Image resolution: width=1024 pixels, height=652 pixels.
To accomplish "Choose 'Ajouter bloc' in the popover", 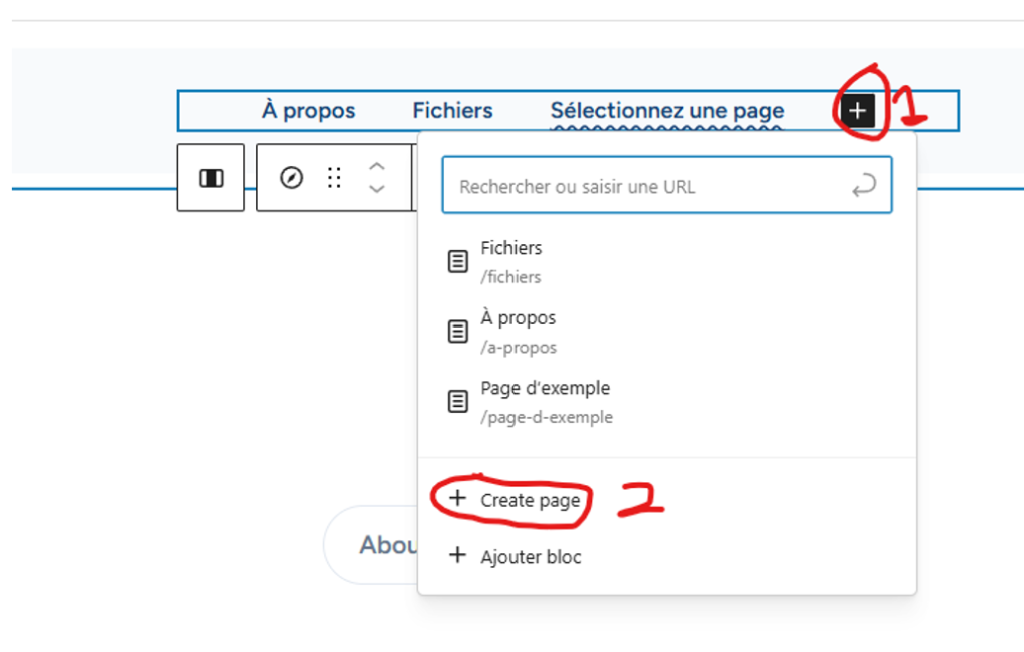I will (x=530, y=557).
